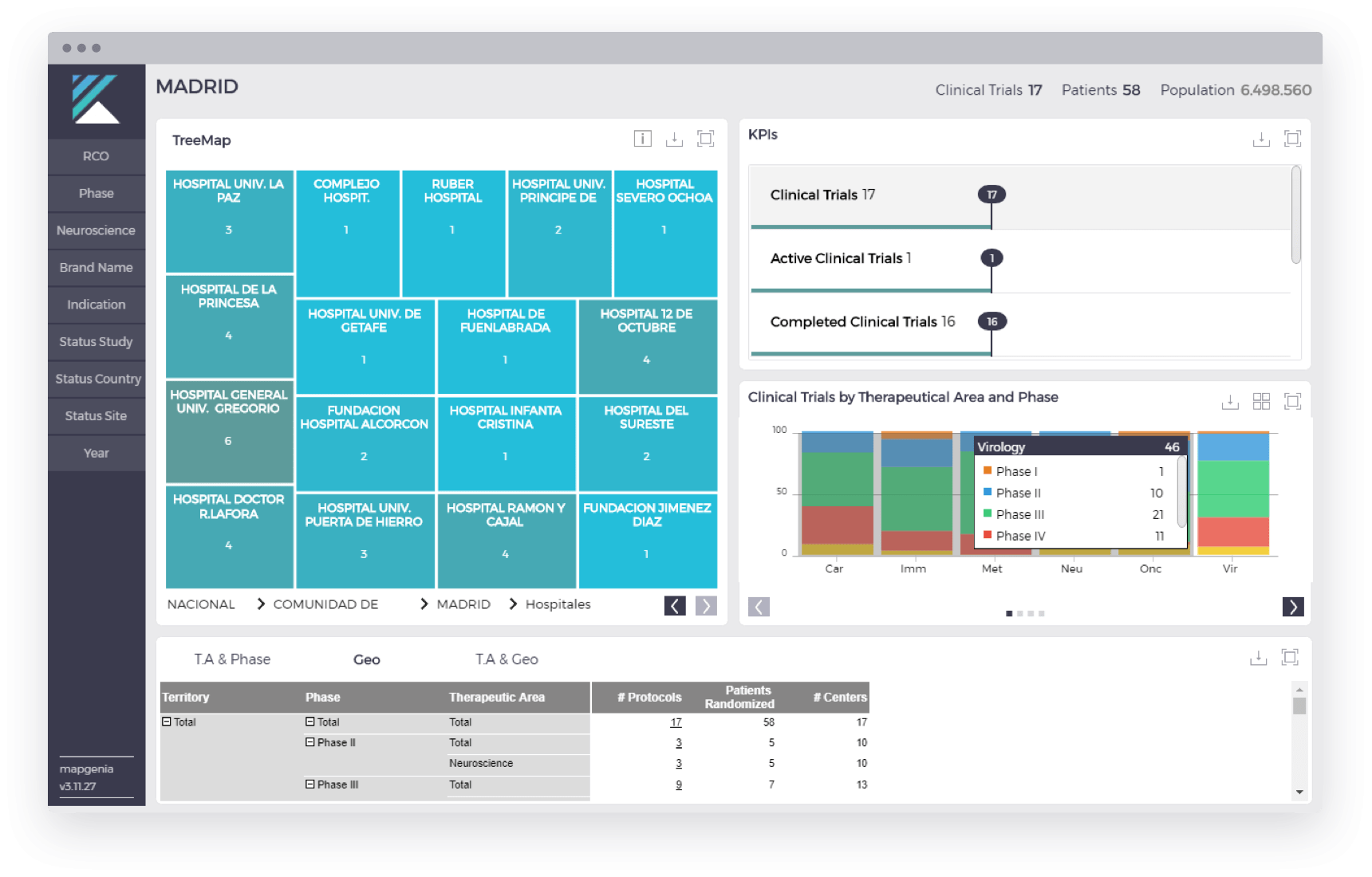Image resolution: width=1372 pixels, height=877 pixels.
Task: Select the Status Country sidebar item
Action: (x=97, y=379)
